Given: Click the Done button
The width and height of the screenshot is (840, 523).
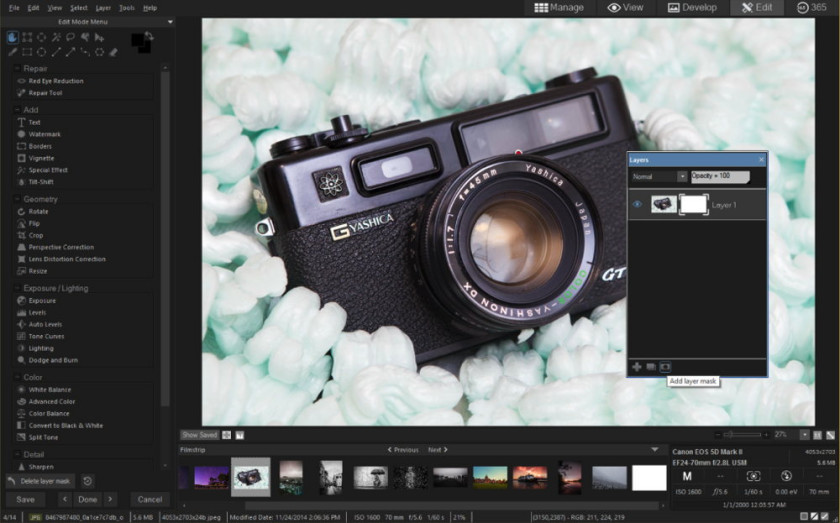Looking at the screenshot, I should (x=87, y=499).
